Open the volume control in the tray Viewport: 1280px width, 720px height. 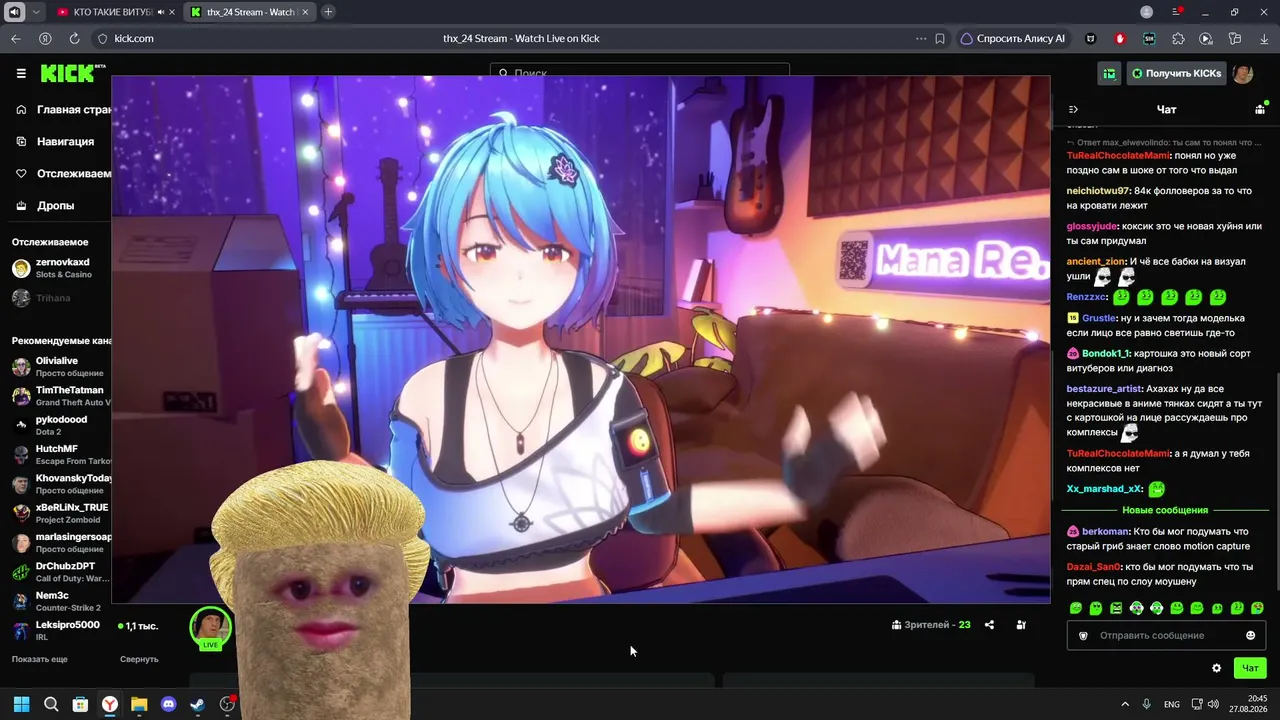pos(1213,705)
